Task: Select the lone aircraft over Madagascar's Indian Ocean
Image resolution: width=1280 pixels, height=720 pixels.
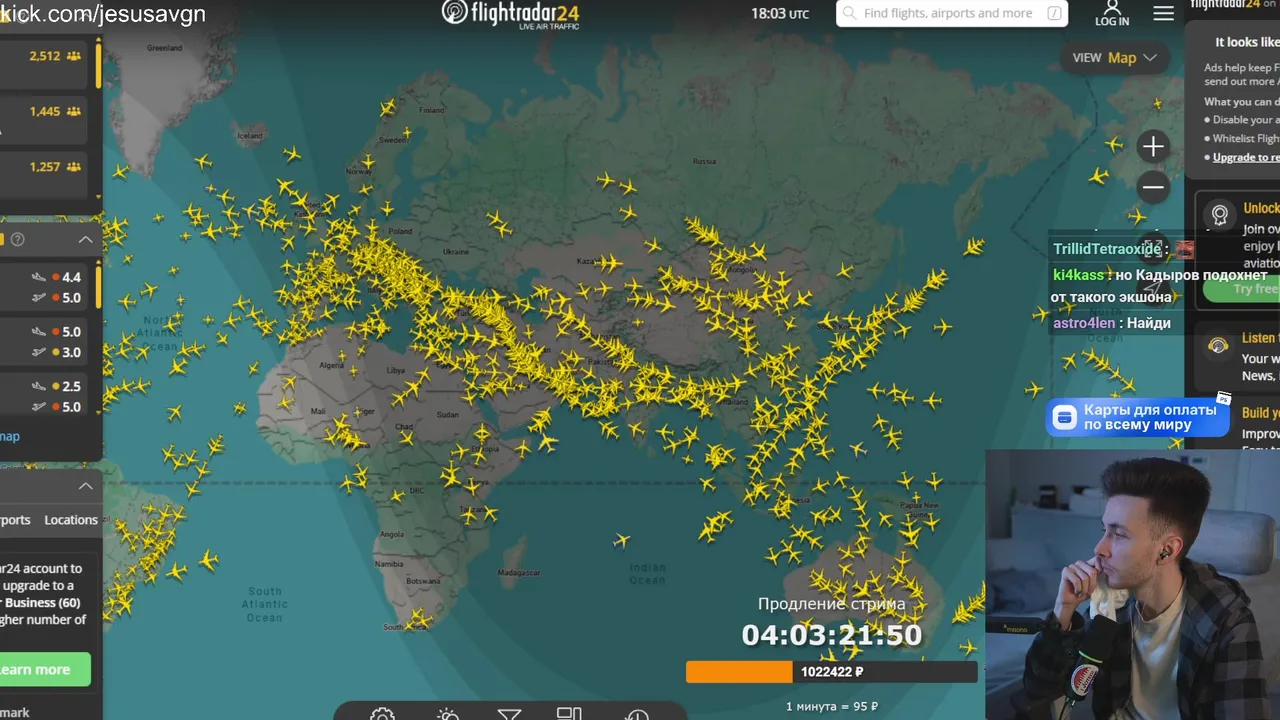Action: click(x=621, y=541)
